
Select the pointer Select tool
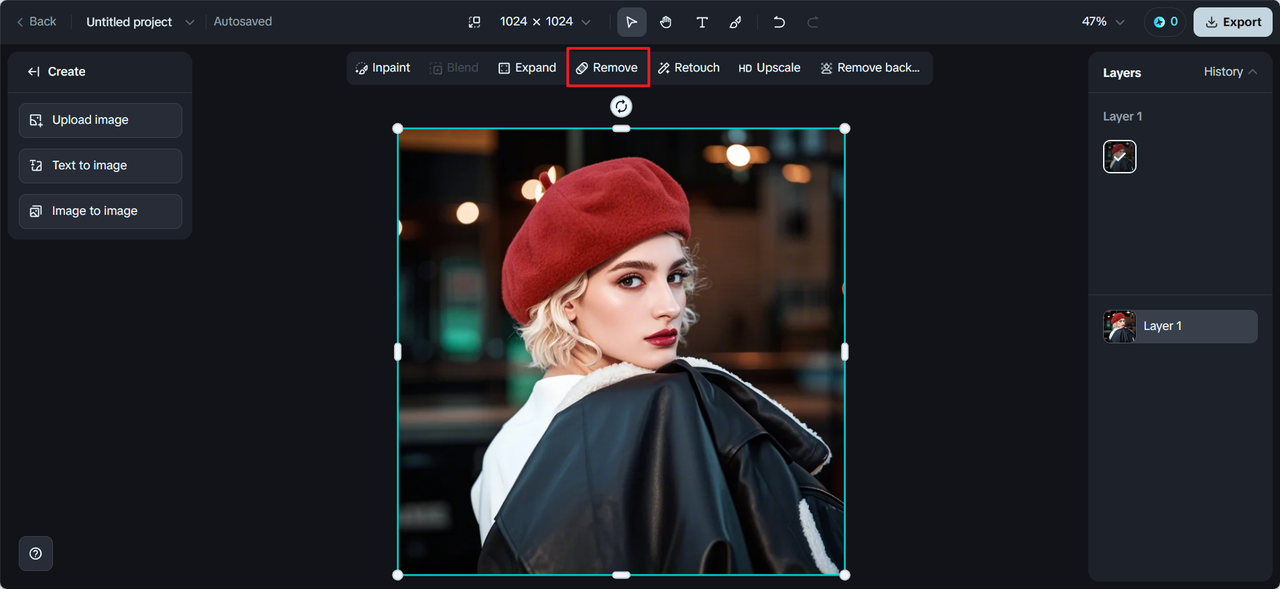pos(631,22)
